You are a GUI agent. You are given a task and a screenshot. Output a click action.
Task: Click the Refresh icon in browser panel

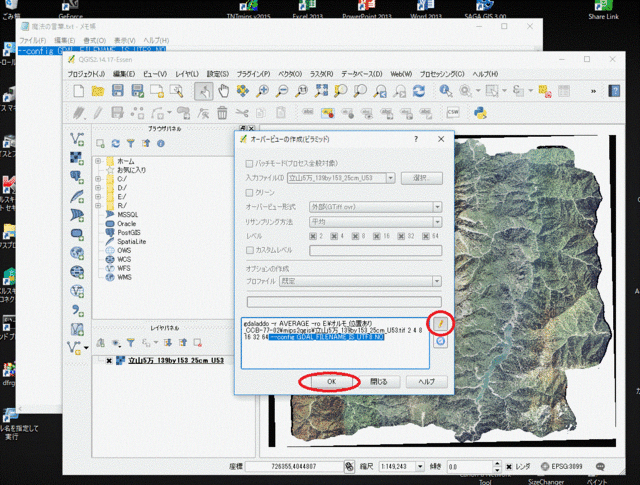tap(116, 143)
